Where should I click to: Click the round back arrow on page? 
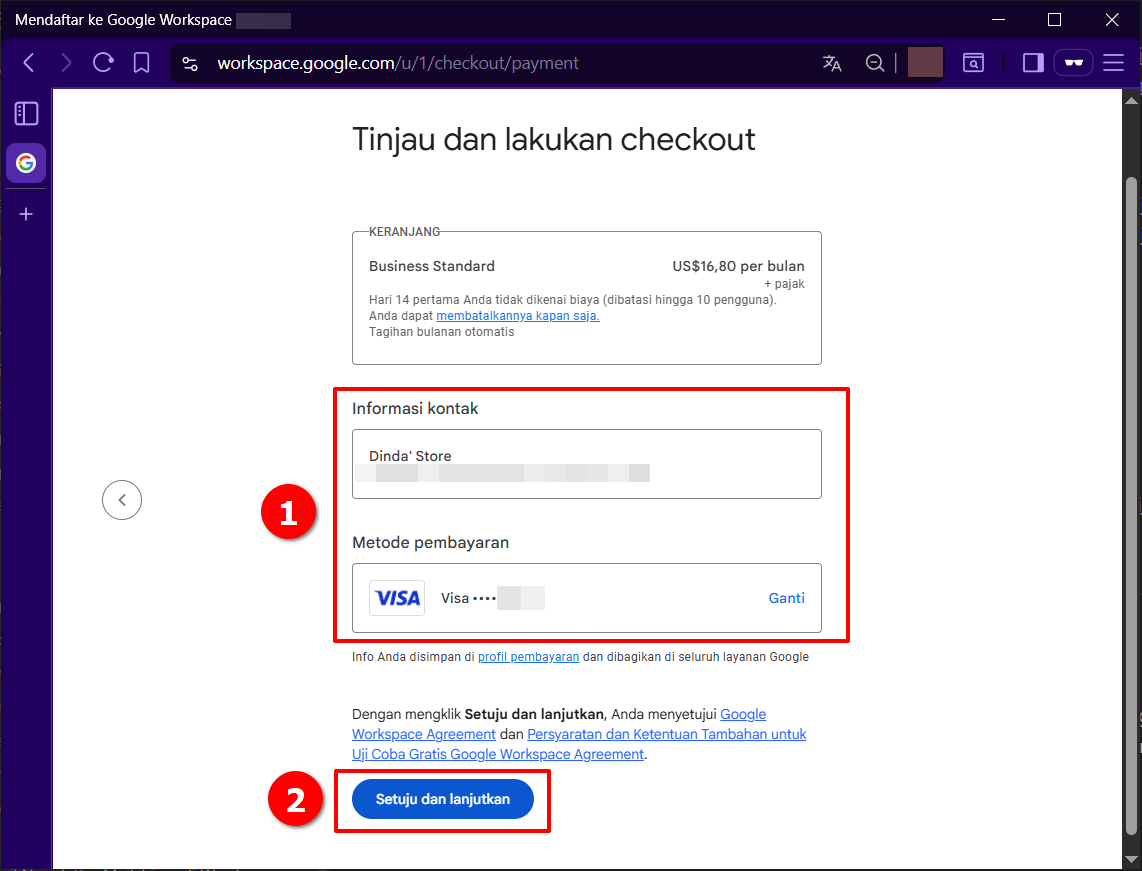122,500
